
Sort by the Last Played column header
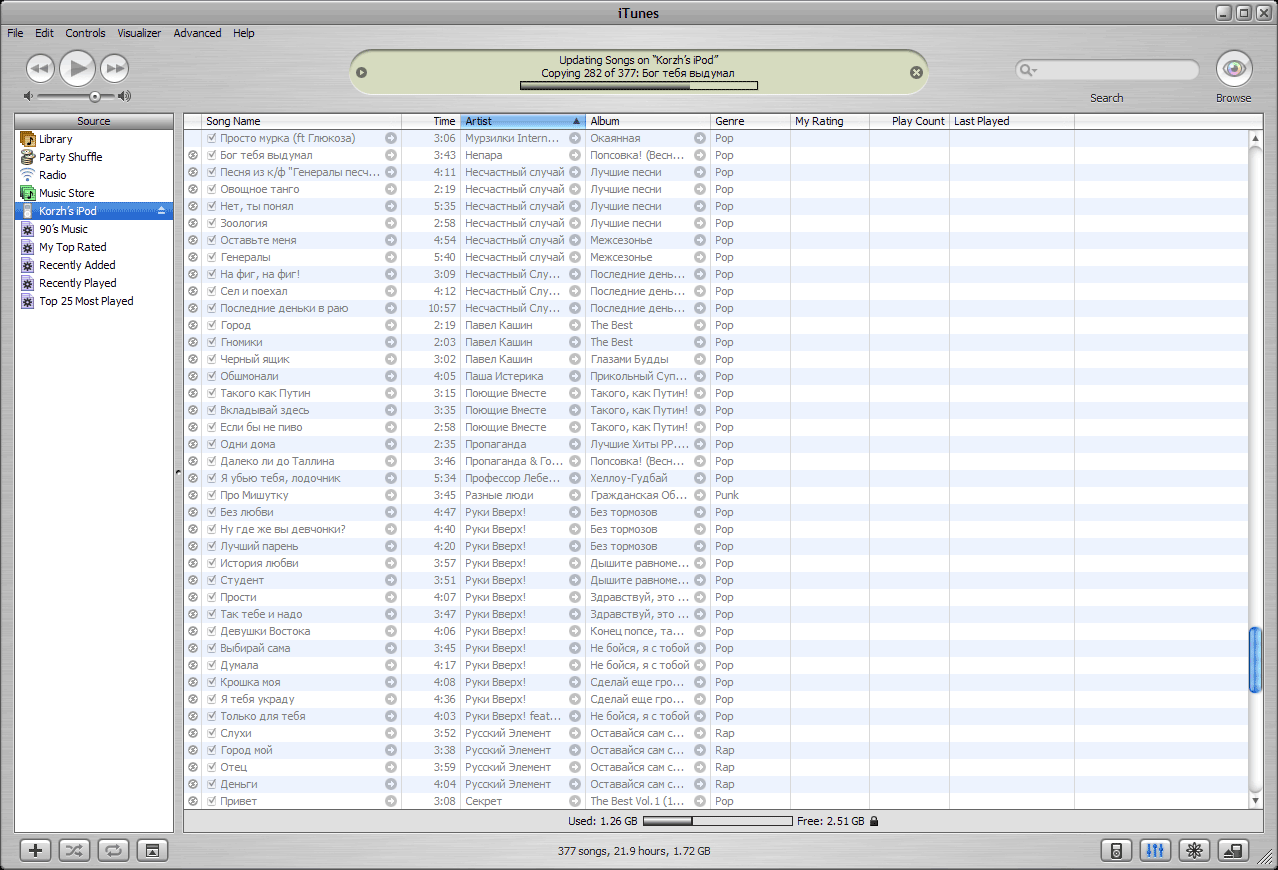(x=1012, y=121)
